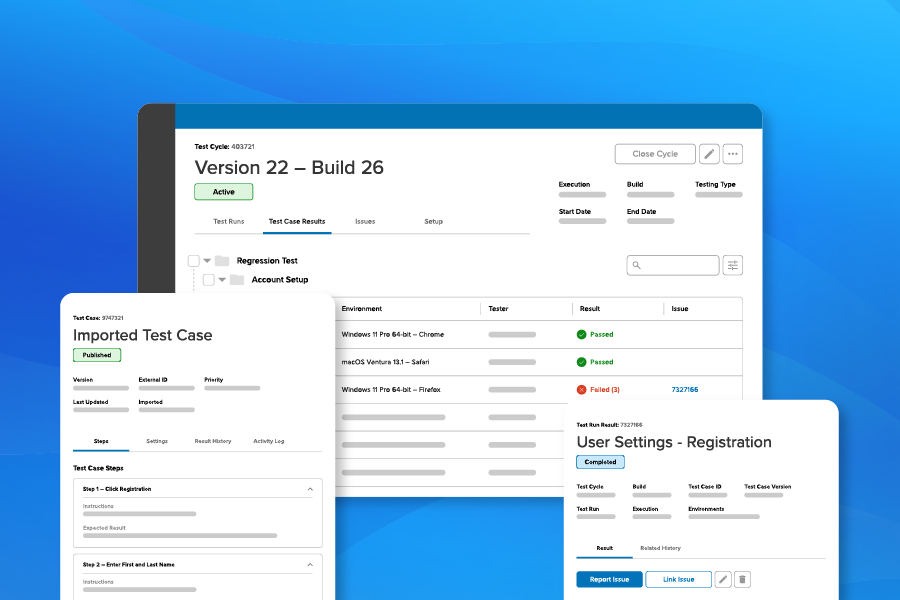
Task: Click the Link Issue button
Action: pos(678,579)
